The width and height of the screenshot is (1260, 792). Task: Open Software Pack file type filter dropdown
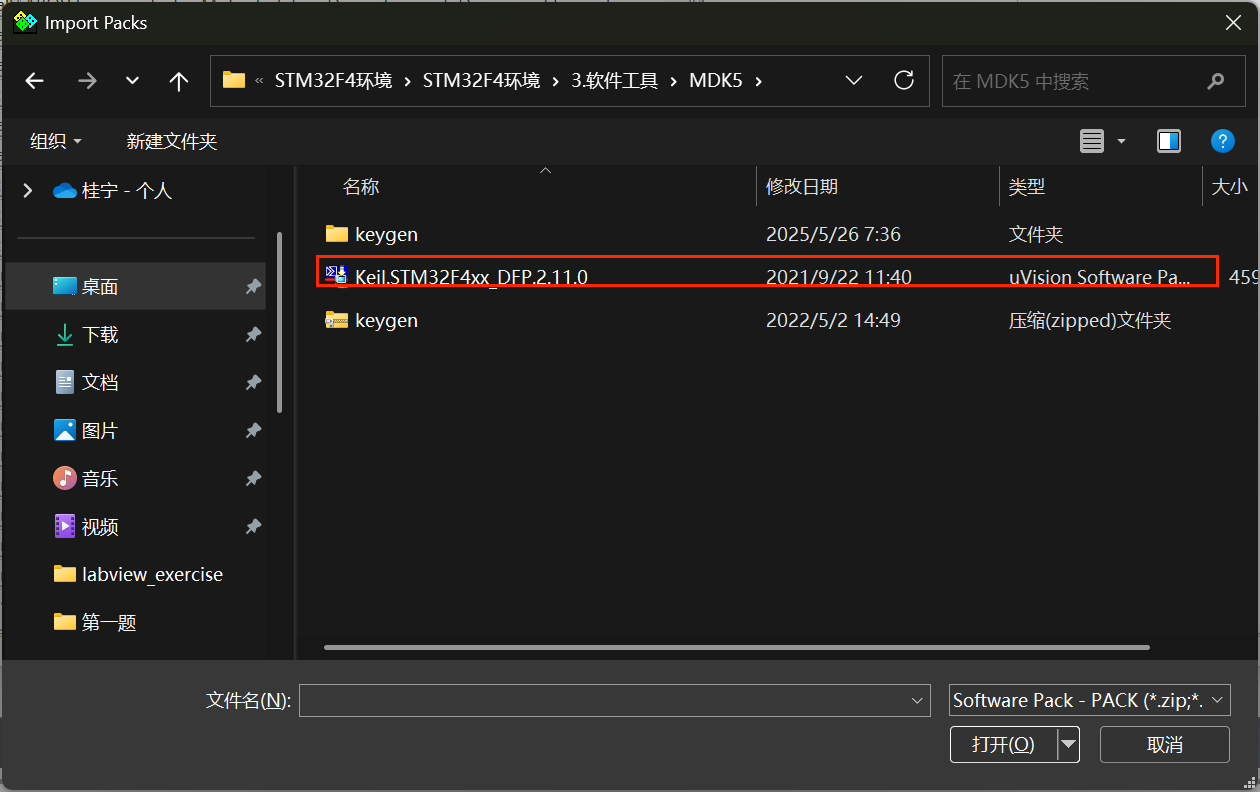point(1090,700)
